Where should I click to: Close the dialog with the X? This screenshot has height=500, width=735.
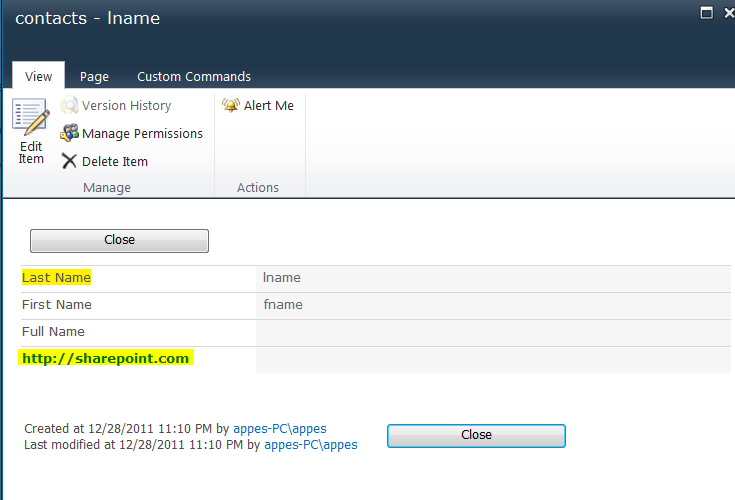point(729,13)
